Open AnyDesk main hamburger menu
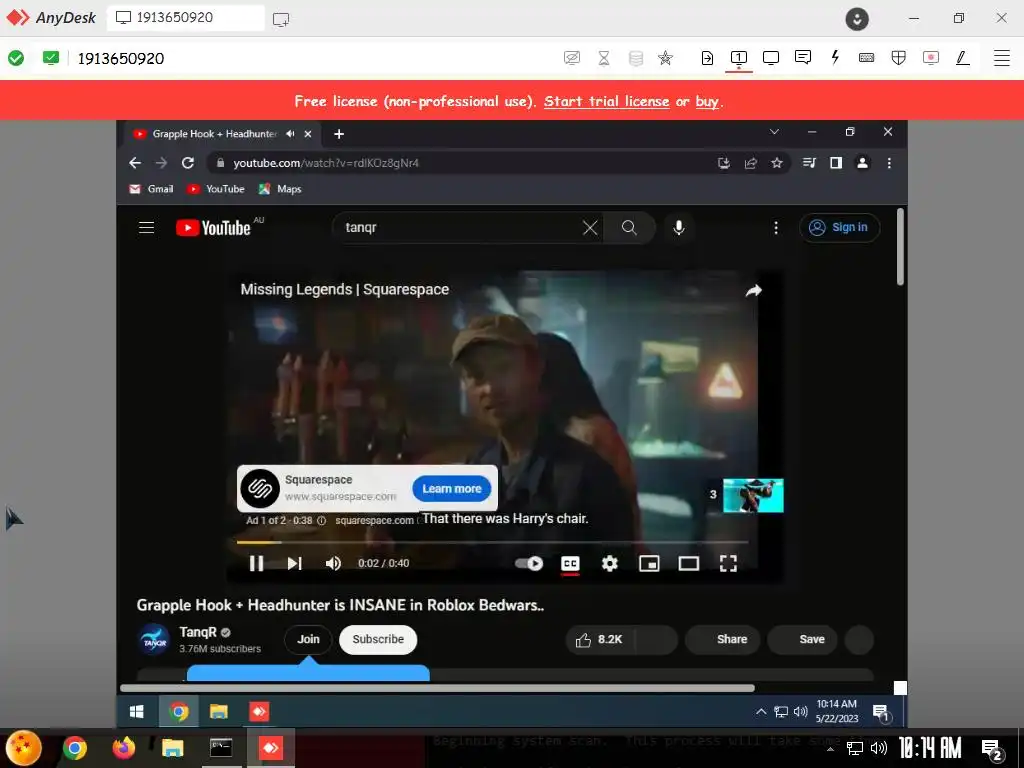1024x768 pixels. tap(1002, 58)
